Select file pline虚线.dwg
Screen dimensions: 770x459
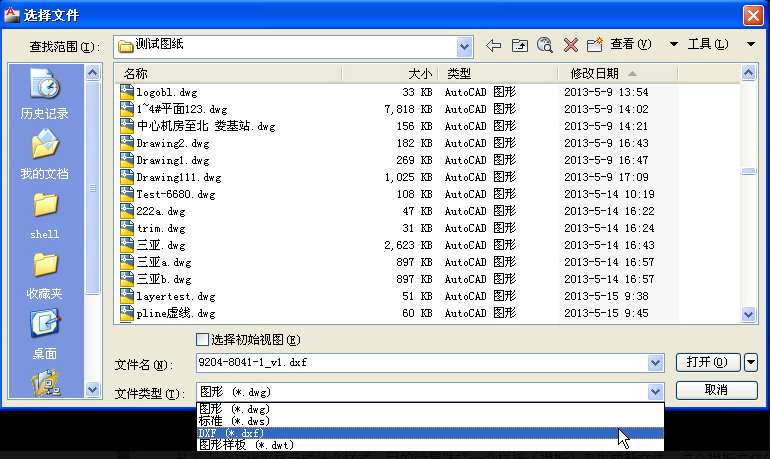point(176,313)
